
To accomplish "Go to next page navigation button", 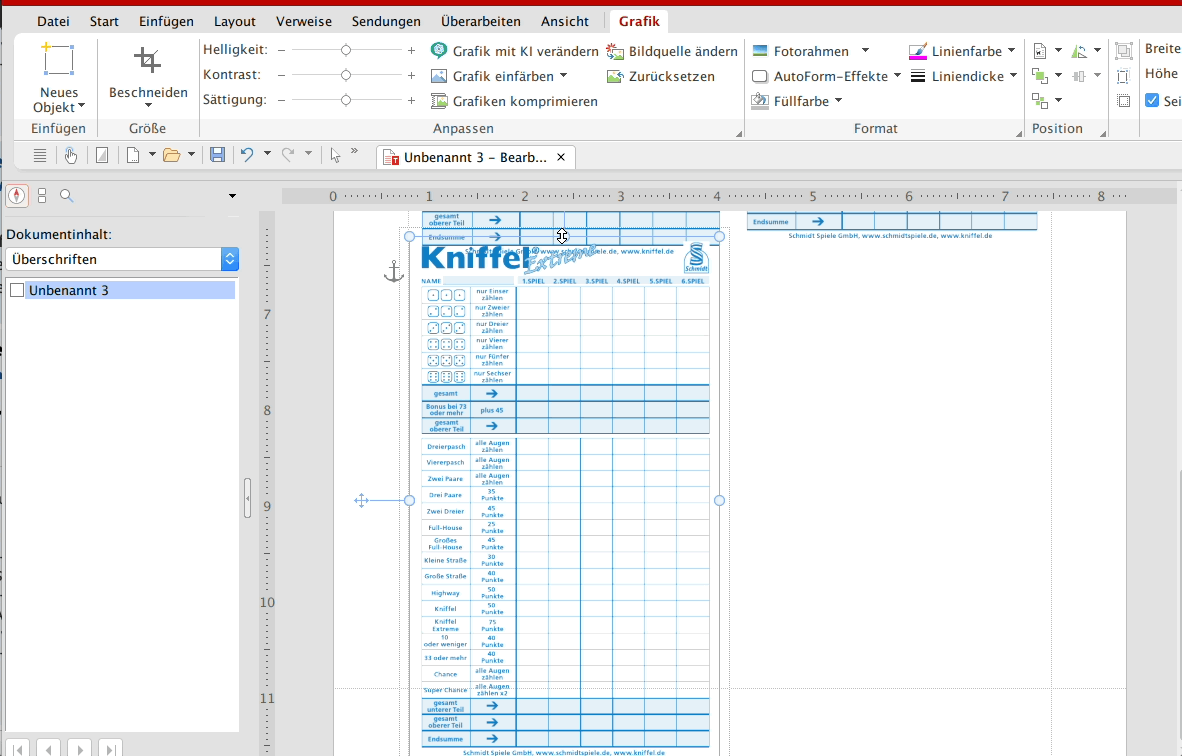I will pos(80,749).
